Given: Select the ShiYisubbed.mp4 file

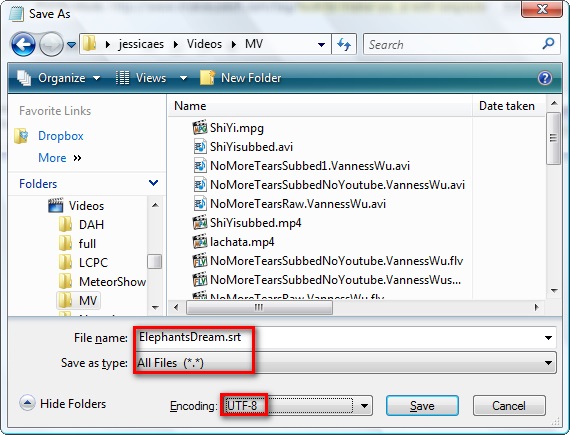Looking at the screenshot, I should point(256,222).
